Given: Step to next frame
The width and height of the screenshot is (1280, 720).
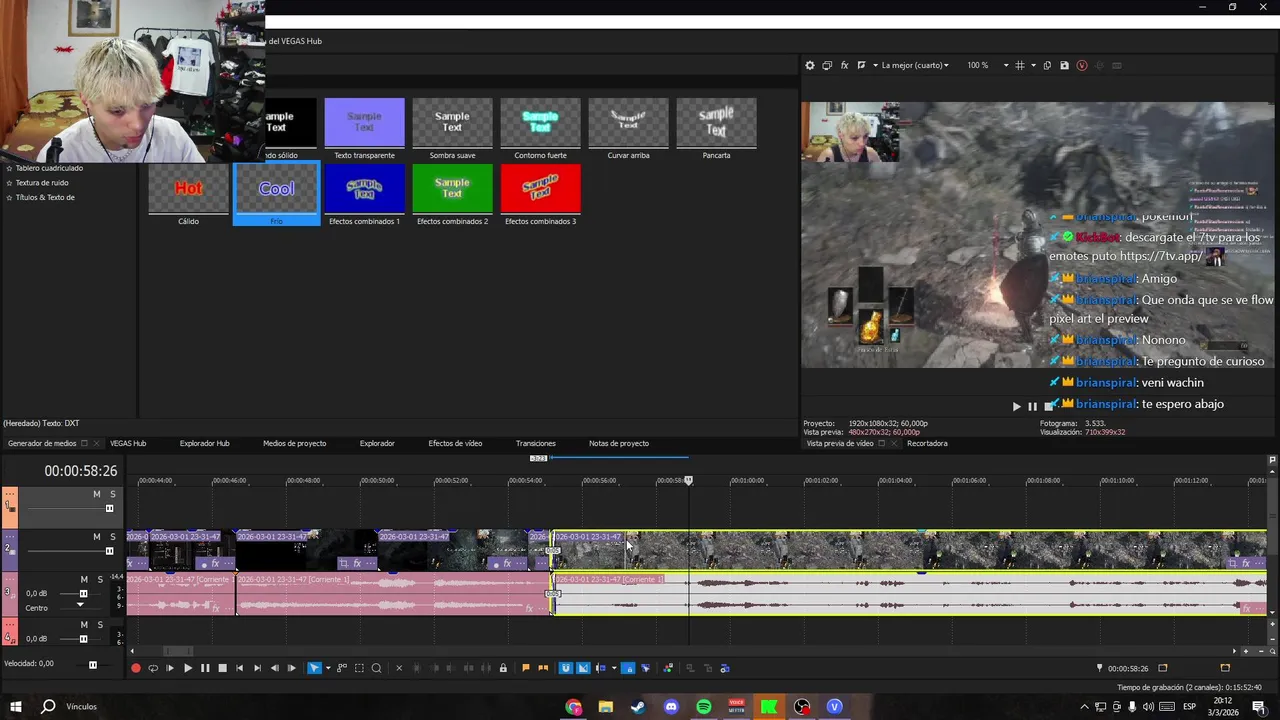Looking at the screenshot, I should coord(291,668).
